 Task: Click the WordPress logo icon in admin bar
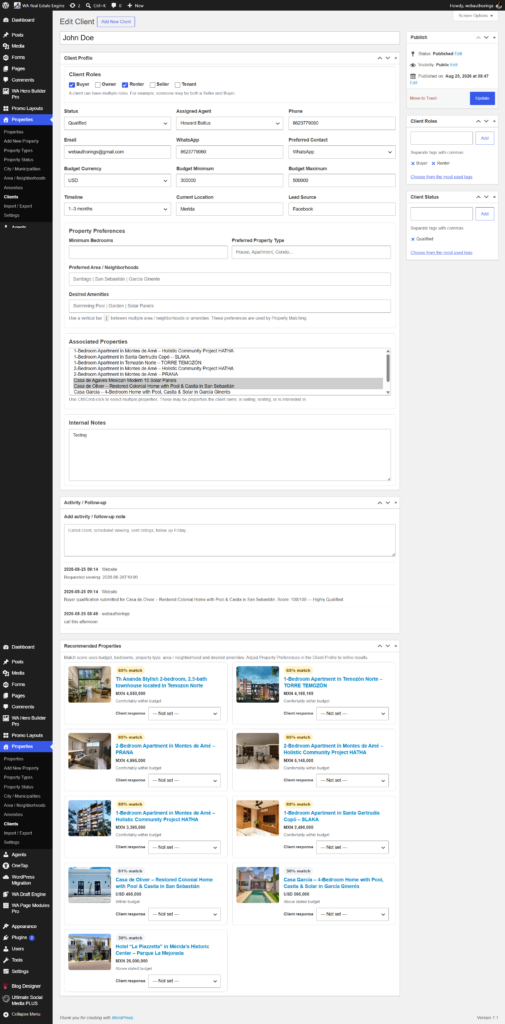click(x=5, y=5)
